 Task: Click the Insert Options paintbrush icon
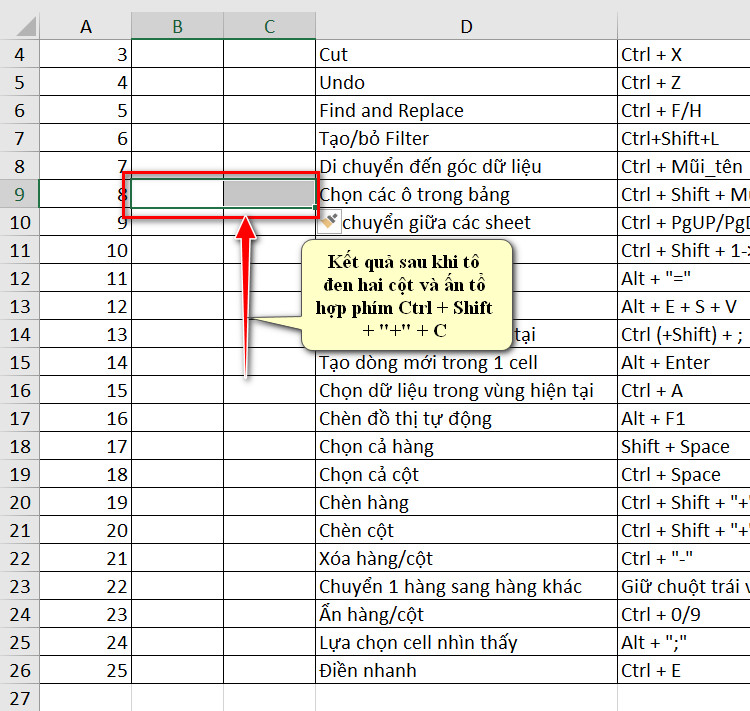coord(329,221)
